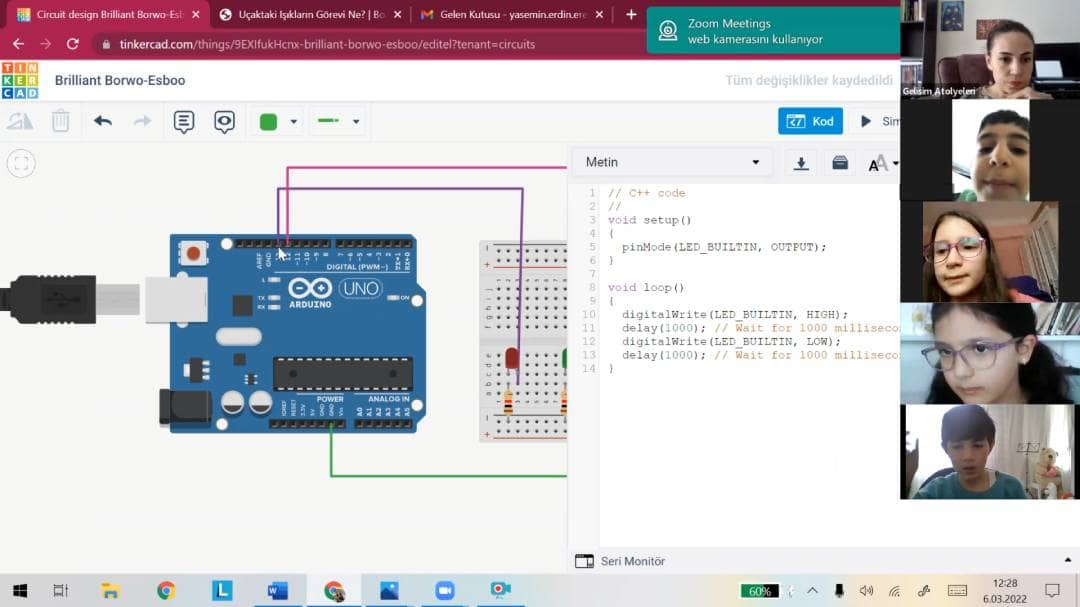Download the code using download icon
Screen dimensions: 1080x607
click(801, 163)
